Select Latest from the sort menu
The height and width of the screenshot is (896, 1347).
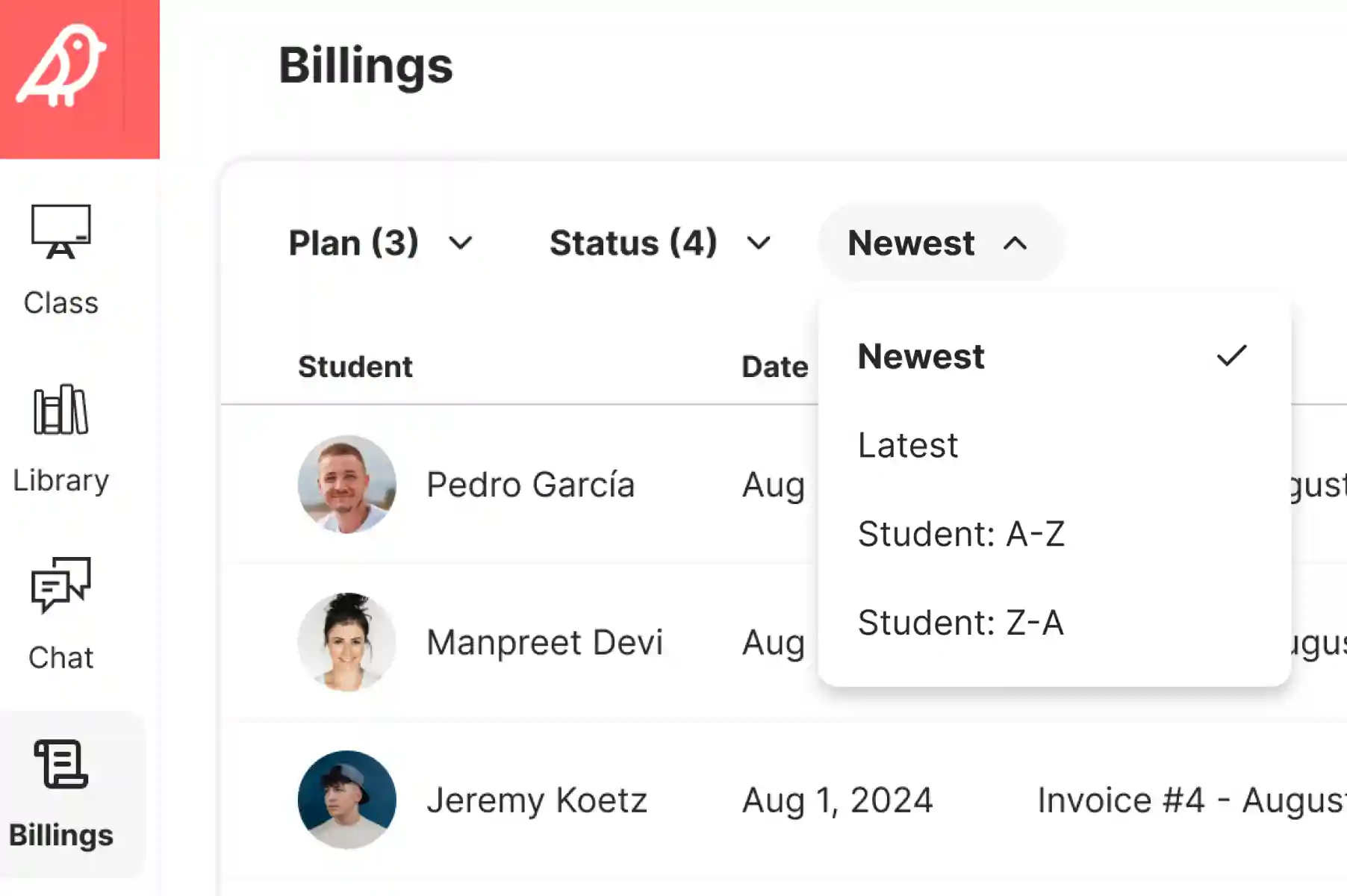click(907, 445)
